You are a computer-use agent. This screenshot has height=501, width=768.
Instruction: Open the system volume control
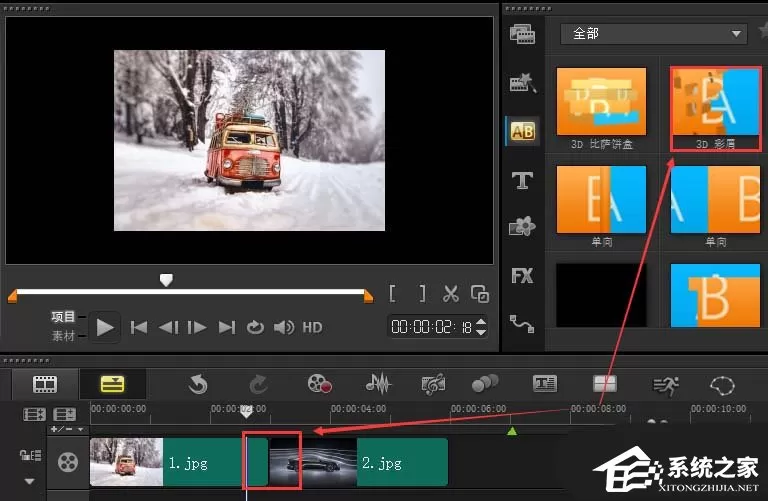point(284,327)
